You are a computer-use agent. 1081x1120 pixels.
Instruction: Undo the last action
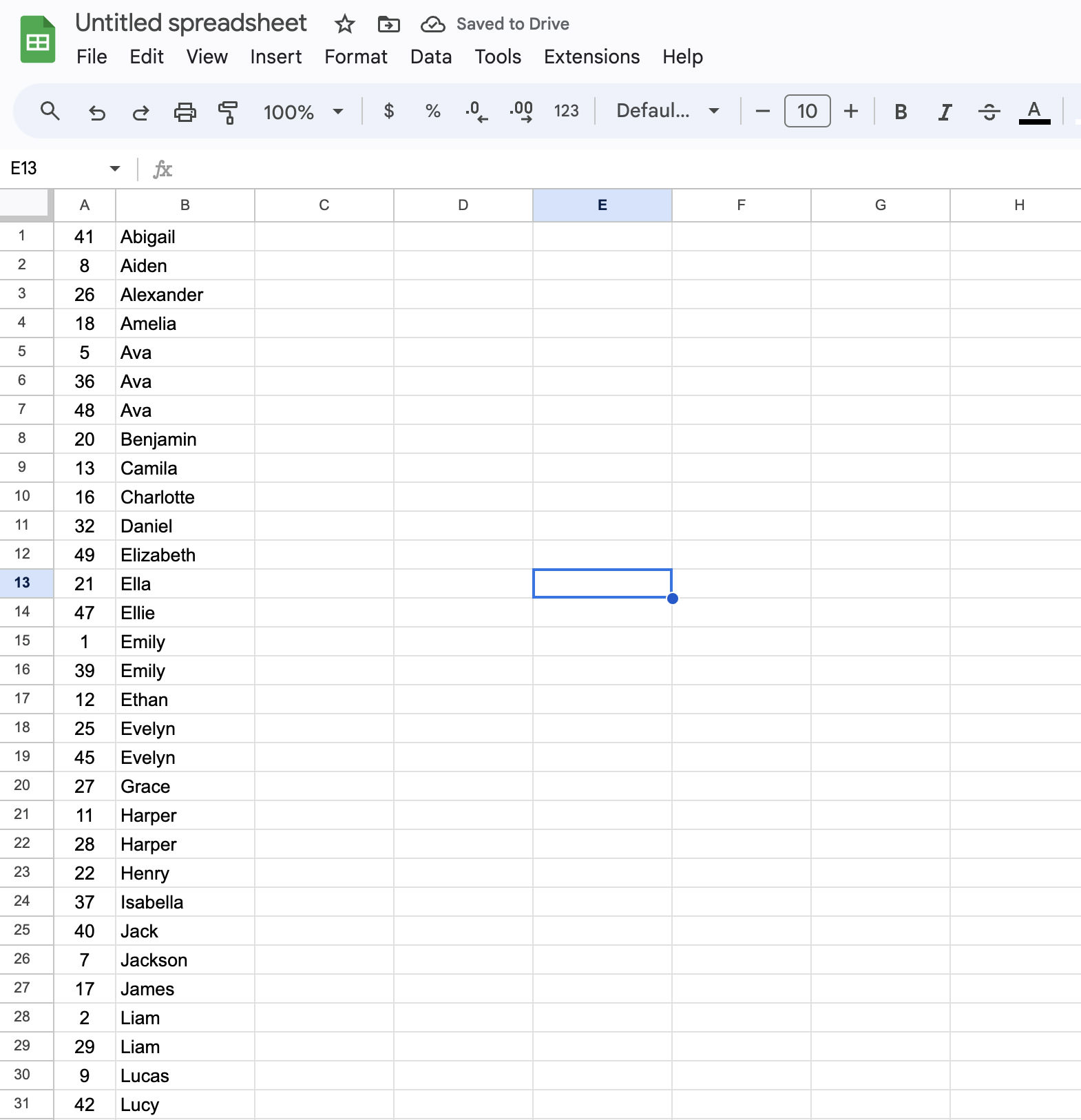tap(97, 112)
